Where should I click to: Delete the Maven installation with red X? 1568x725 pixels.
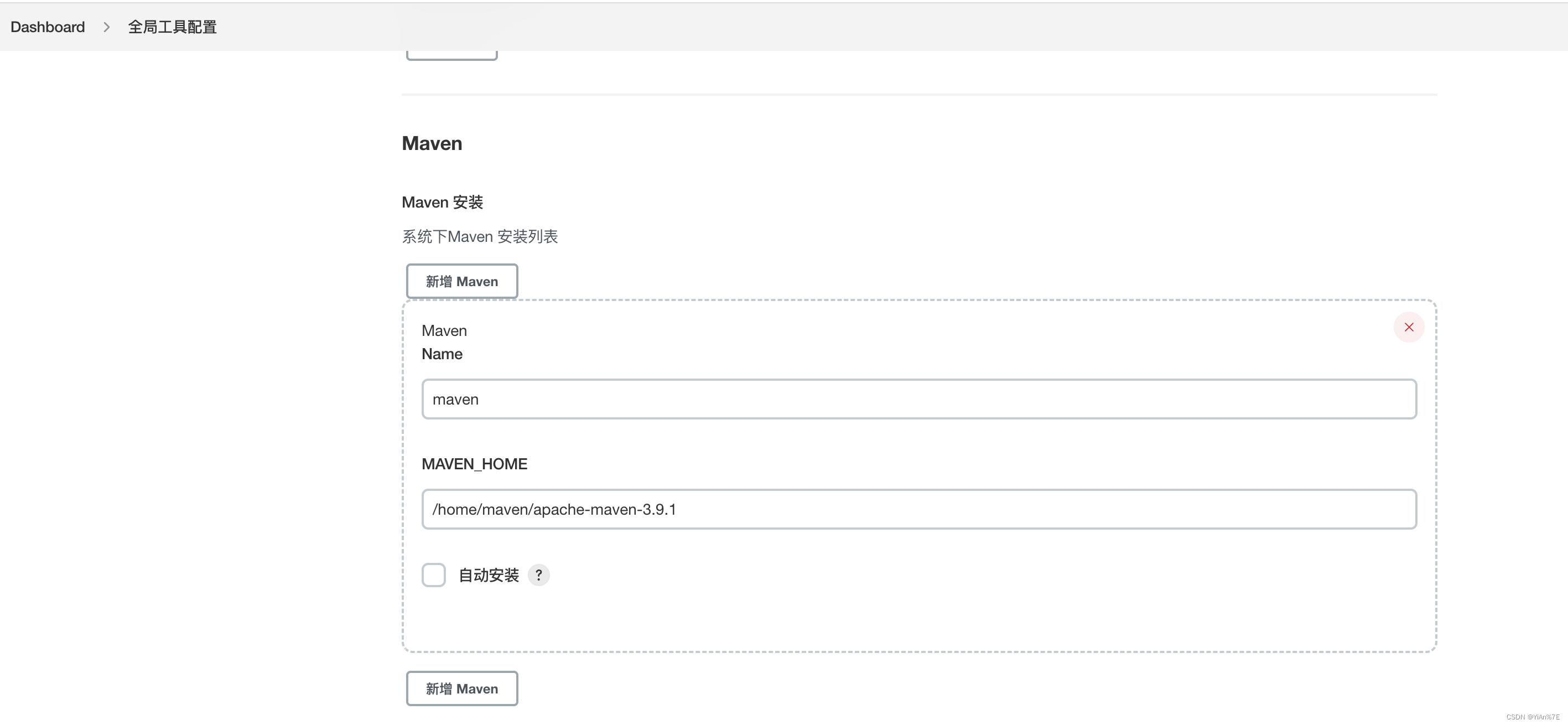(x=1409, y=328)
